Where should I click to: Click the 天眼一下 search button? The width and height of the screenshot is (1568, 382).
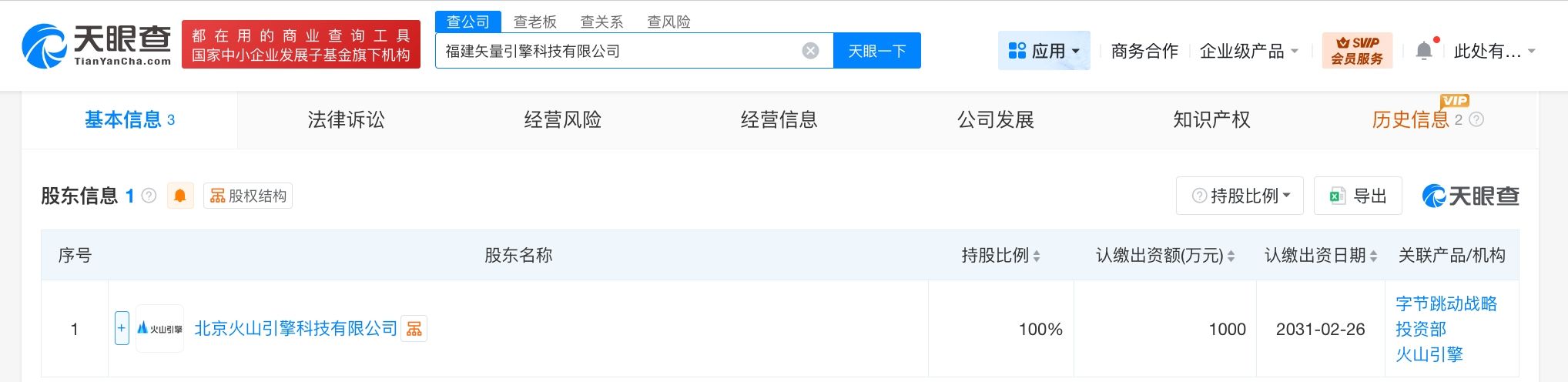coord(876,51)
